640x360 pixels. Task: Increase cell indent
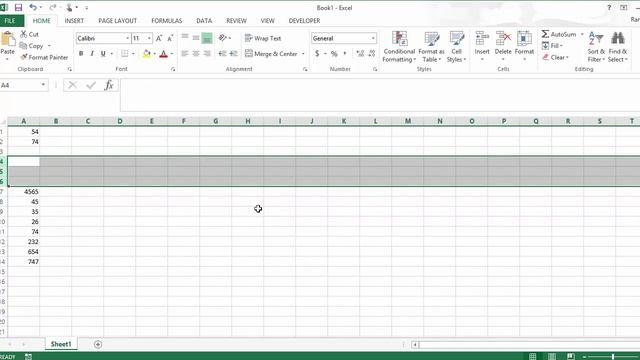(x=233, y=53)
